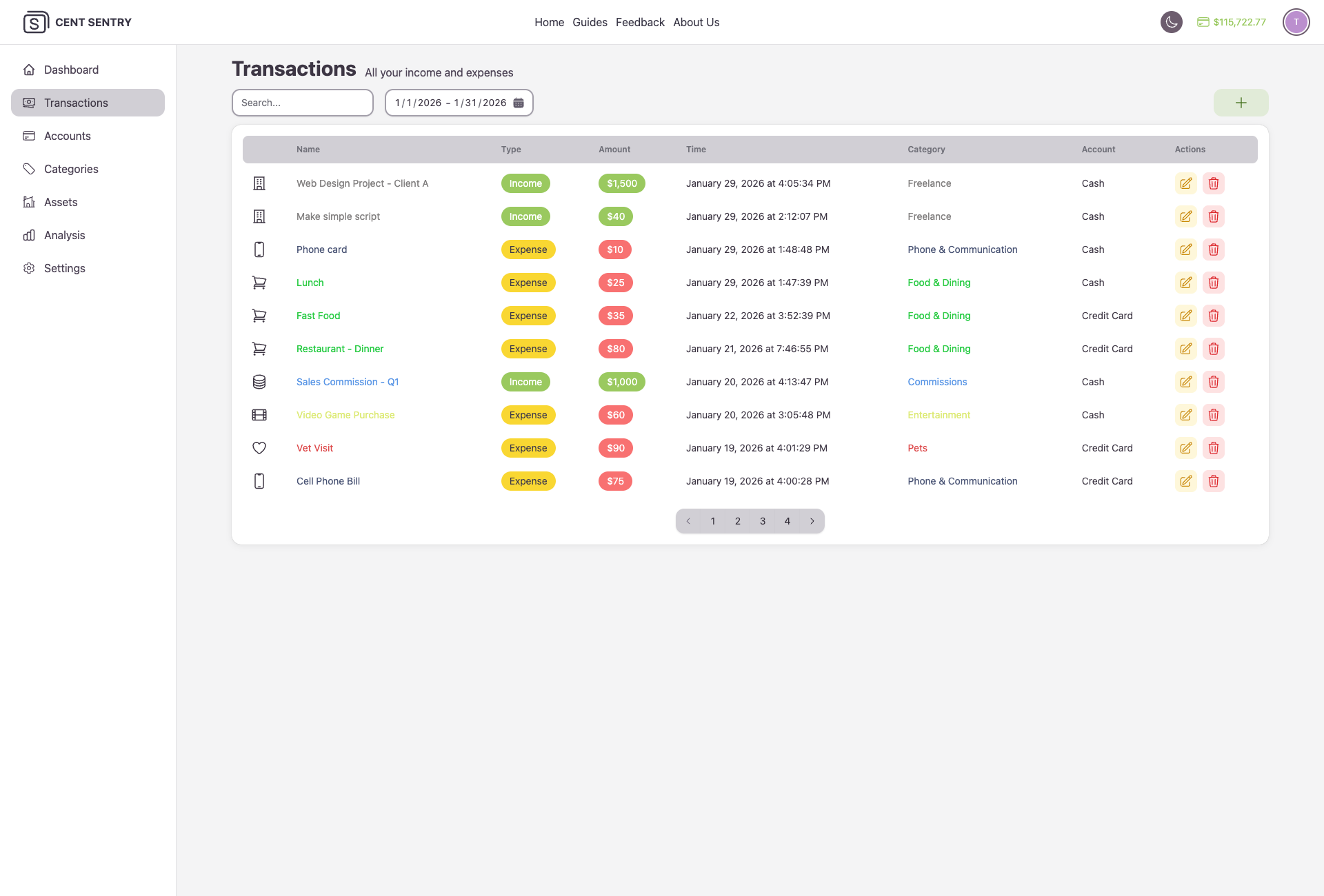Delete the Cell Phone Bill transaction
The height and width of the screenshot is (896, 1324).
pyautogui.click(x=1213, y=481)
